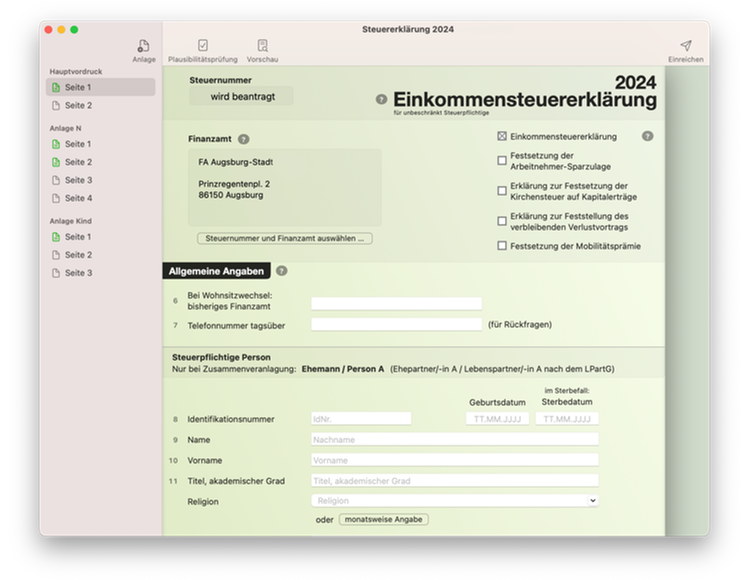Click Steuernummer und Finanzamt auswählen button
The image size is (749, 580).
pos(285,239)
